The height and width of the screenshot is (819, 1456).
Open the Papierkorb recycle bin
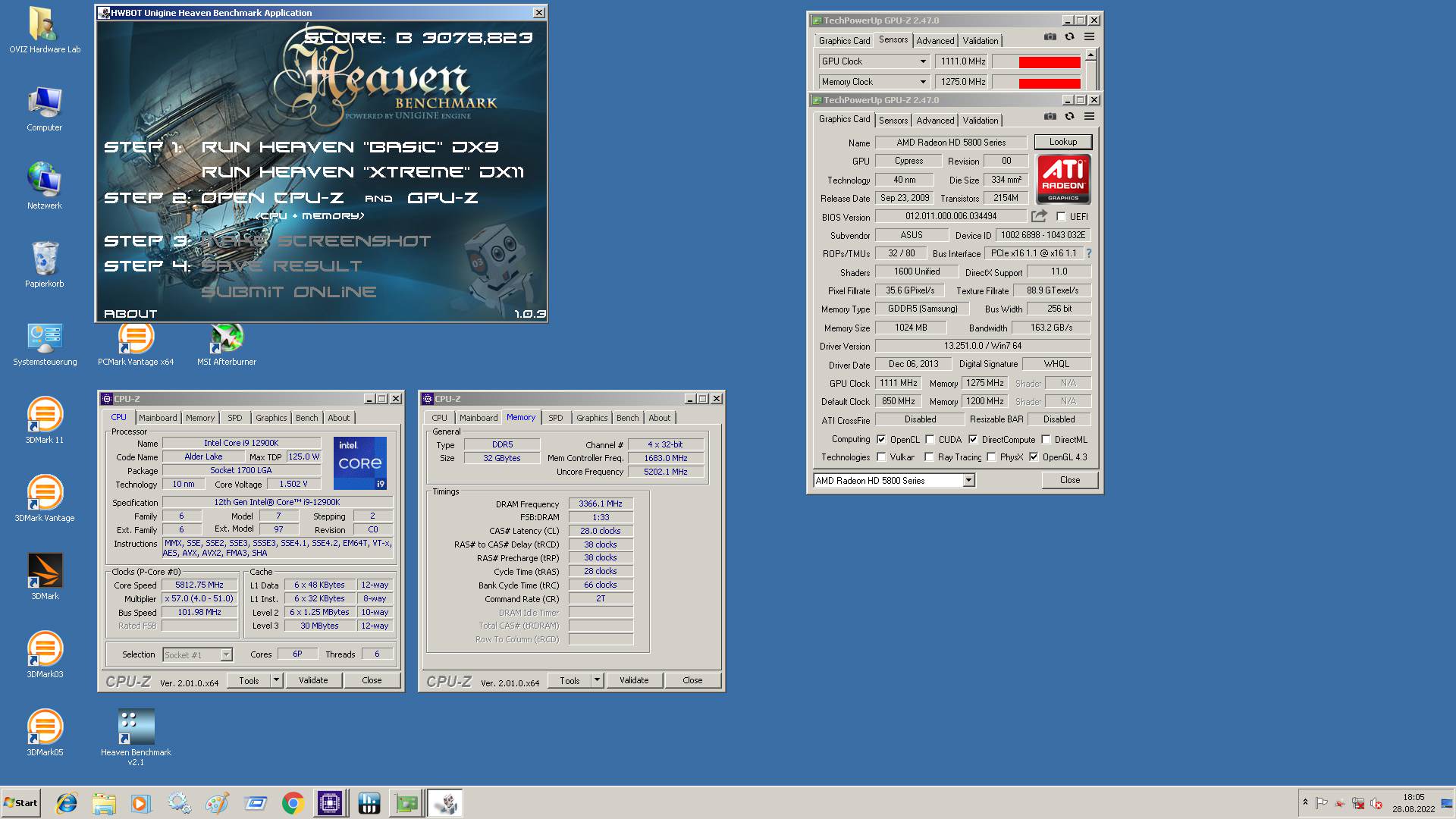coord(44,265)
